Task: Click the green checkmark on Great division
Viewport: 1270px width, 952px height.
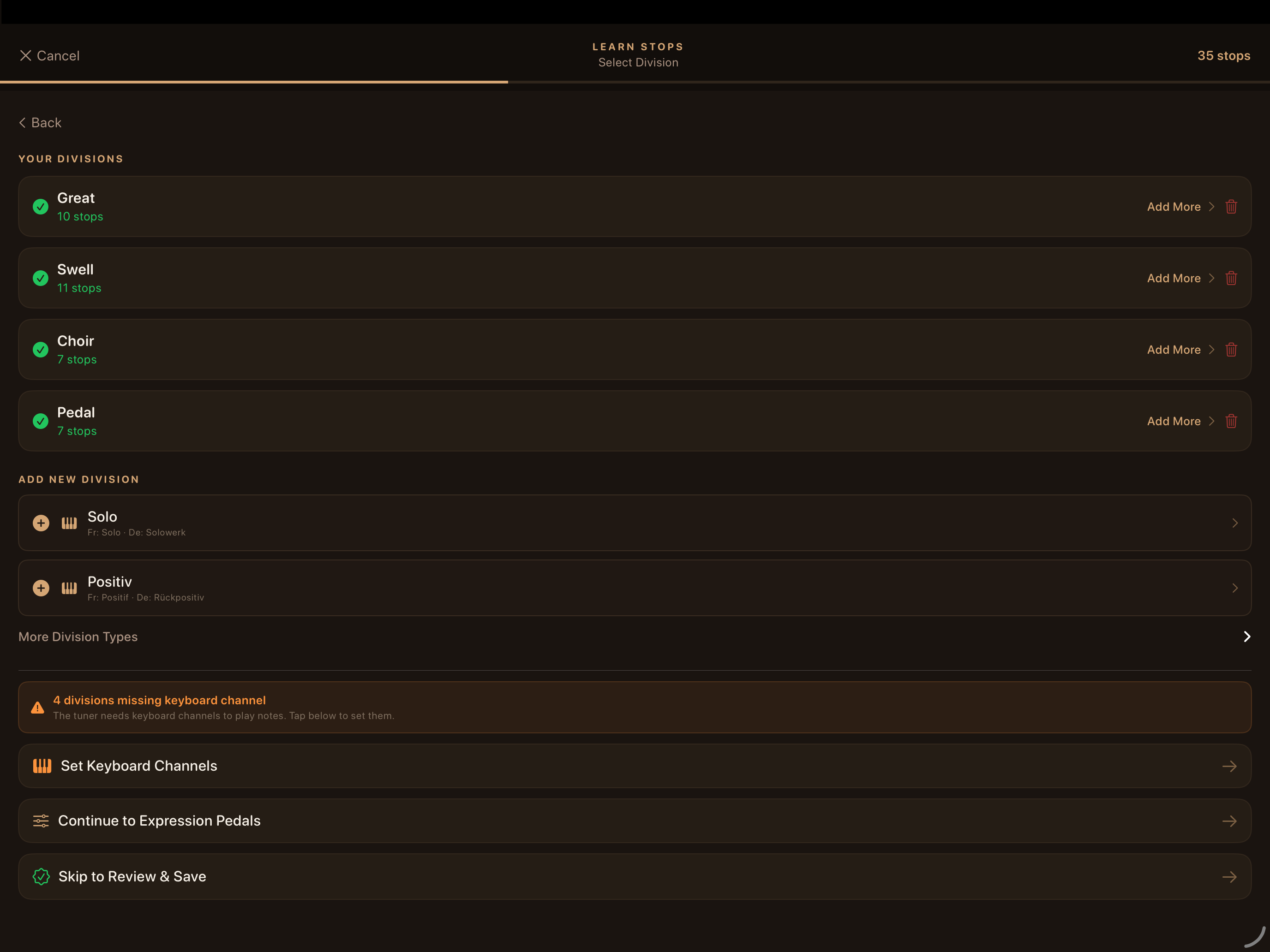Action: click(41, 207)
